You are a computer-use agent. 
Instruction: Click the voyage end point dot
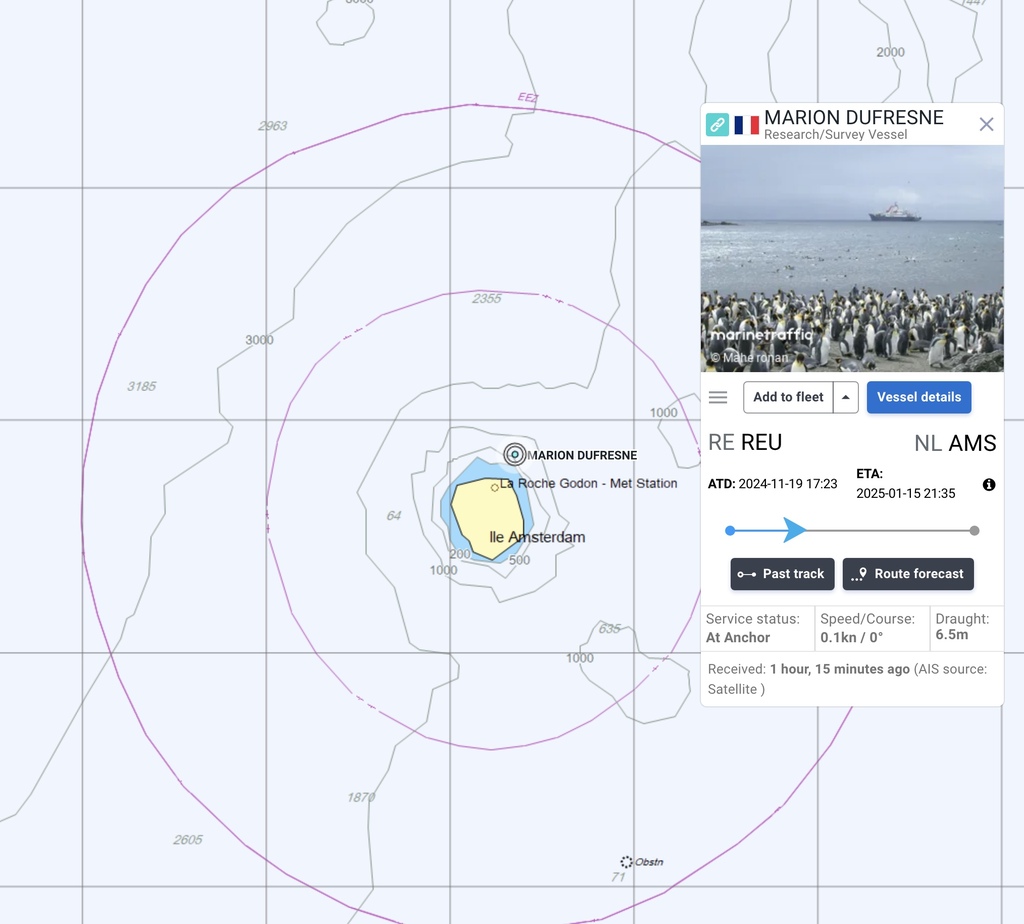pos(974,531)
